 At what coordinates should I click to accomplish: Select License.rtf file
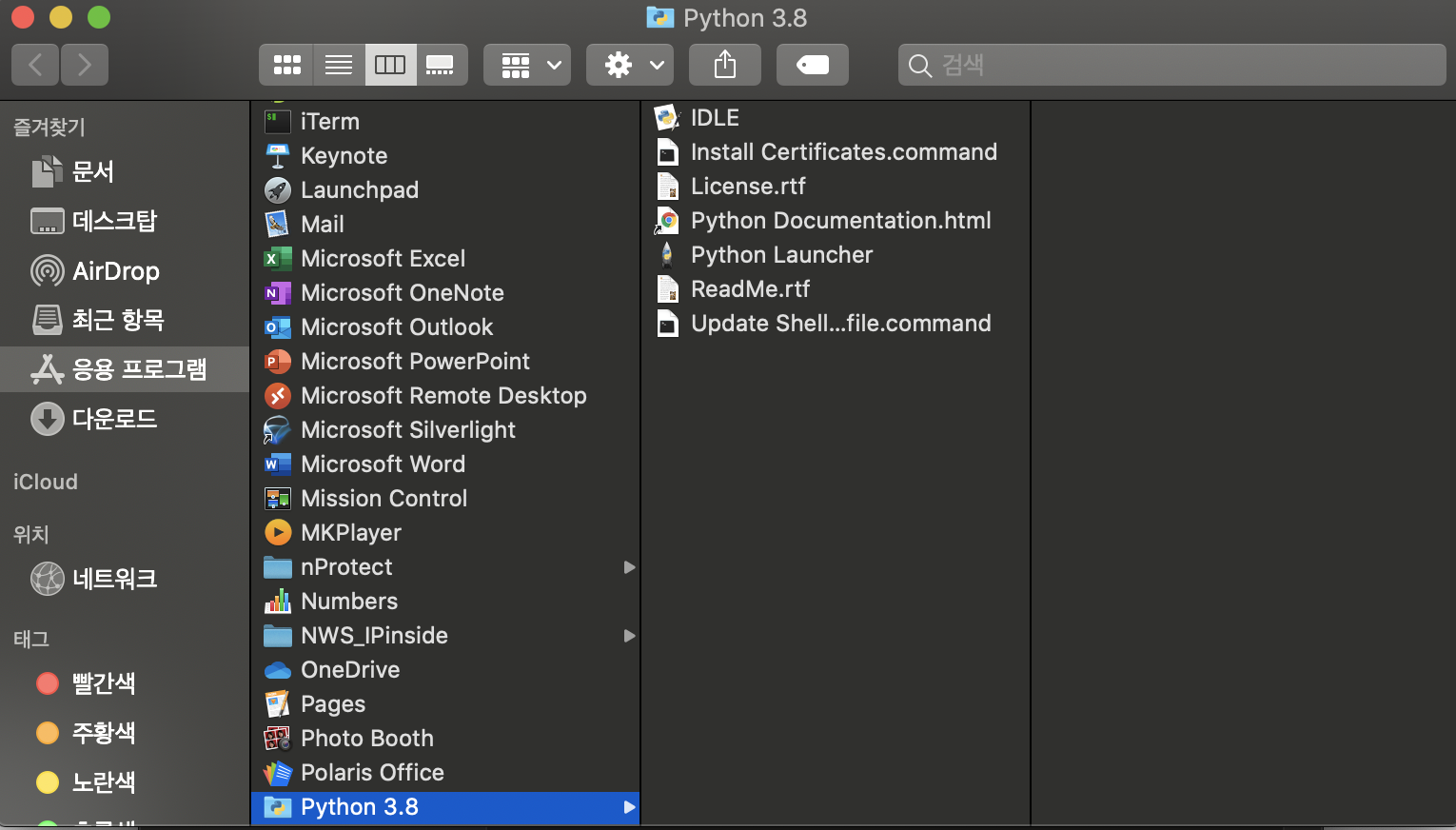[836, 187]
